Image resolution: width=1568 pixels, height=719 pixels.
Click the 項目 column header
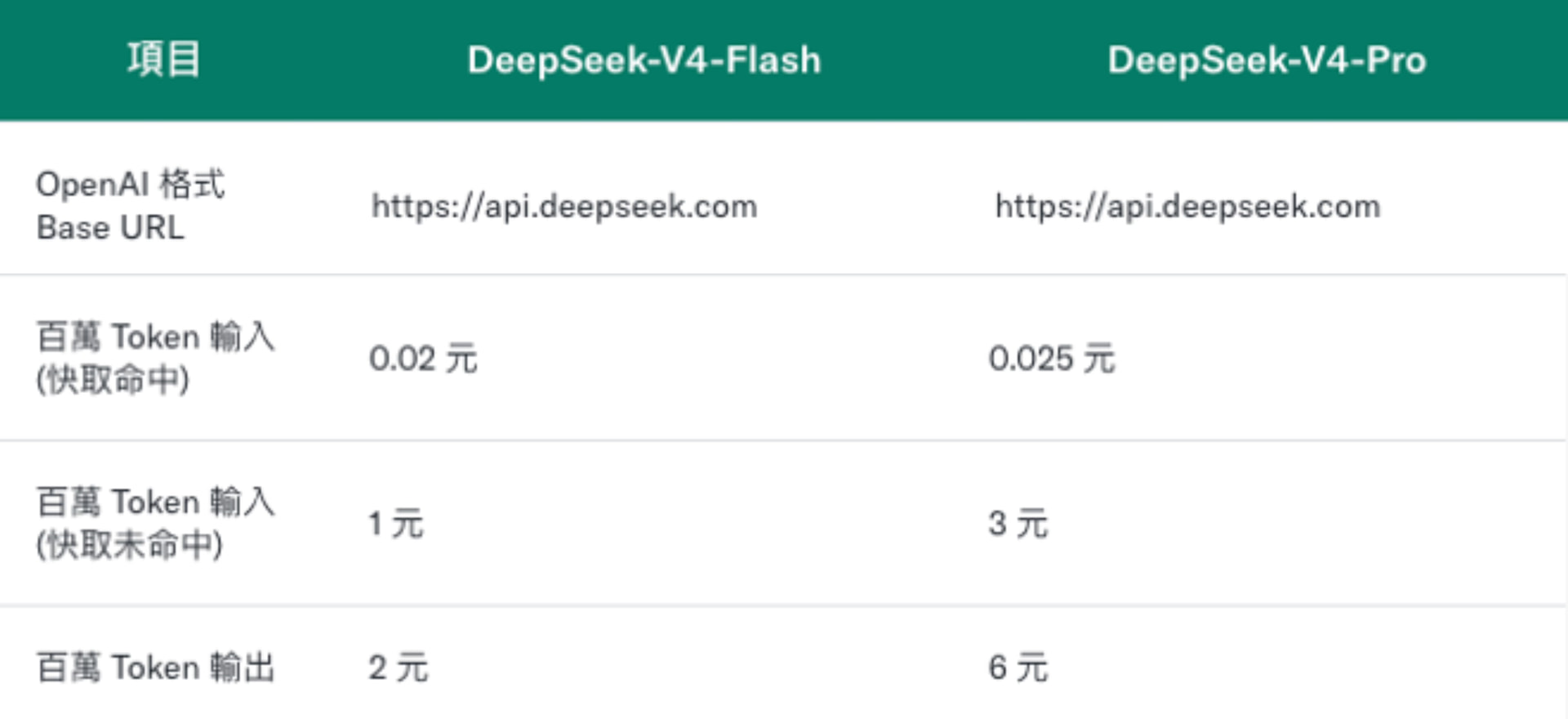(x=163, y=60)
